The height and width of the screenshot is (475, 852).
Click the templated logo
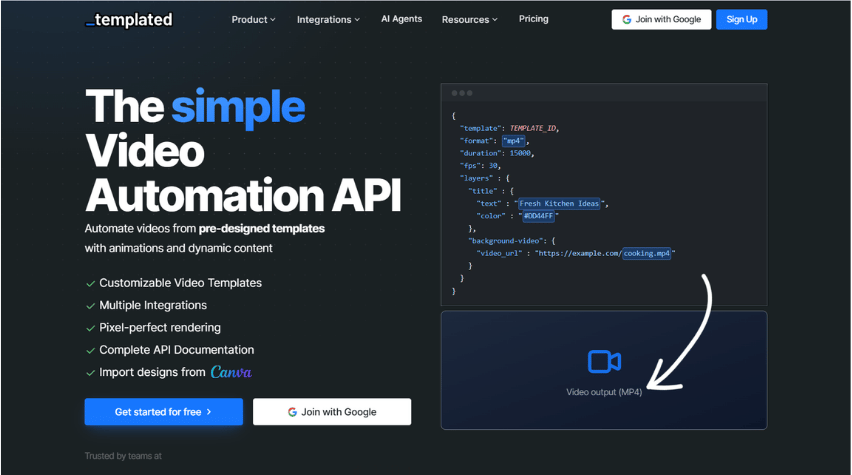[129, 20]
